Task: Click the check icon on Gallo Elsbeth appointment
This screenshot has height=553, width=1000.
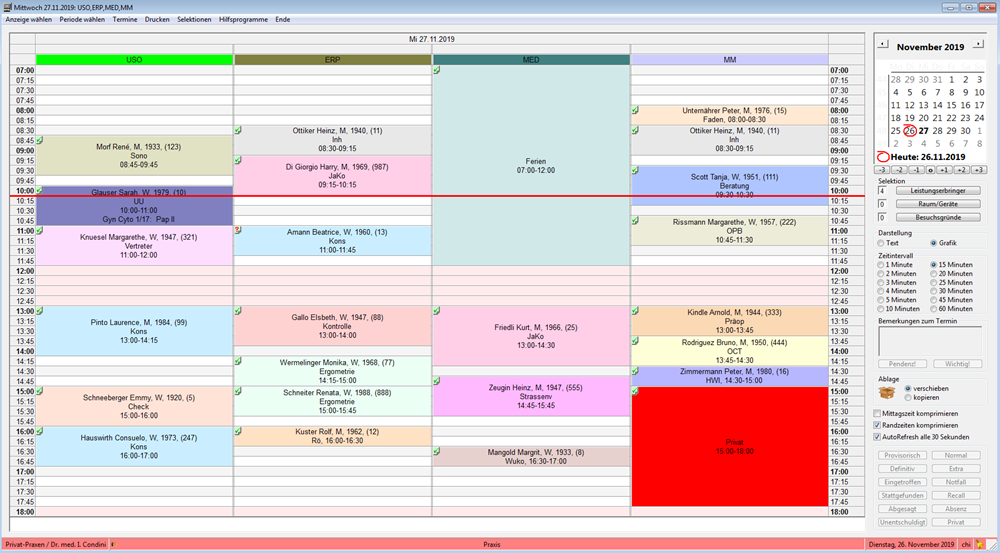Action: [239, 311]
